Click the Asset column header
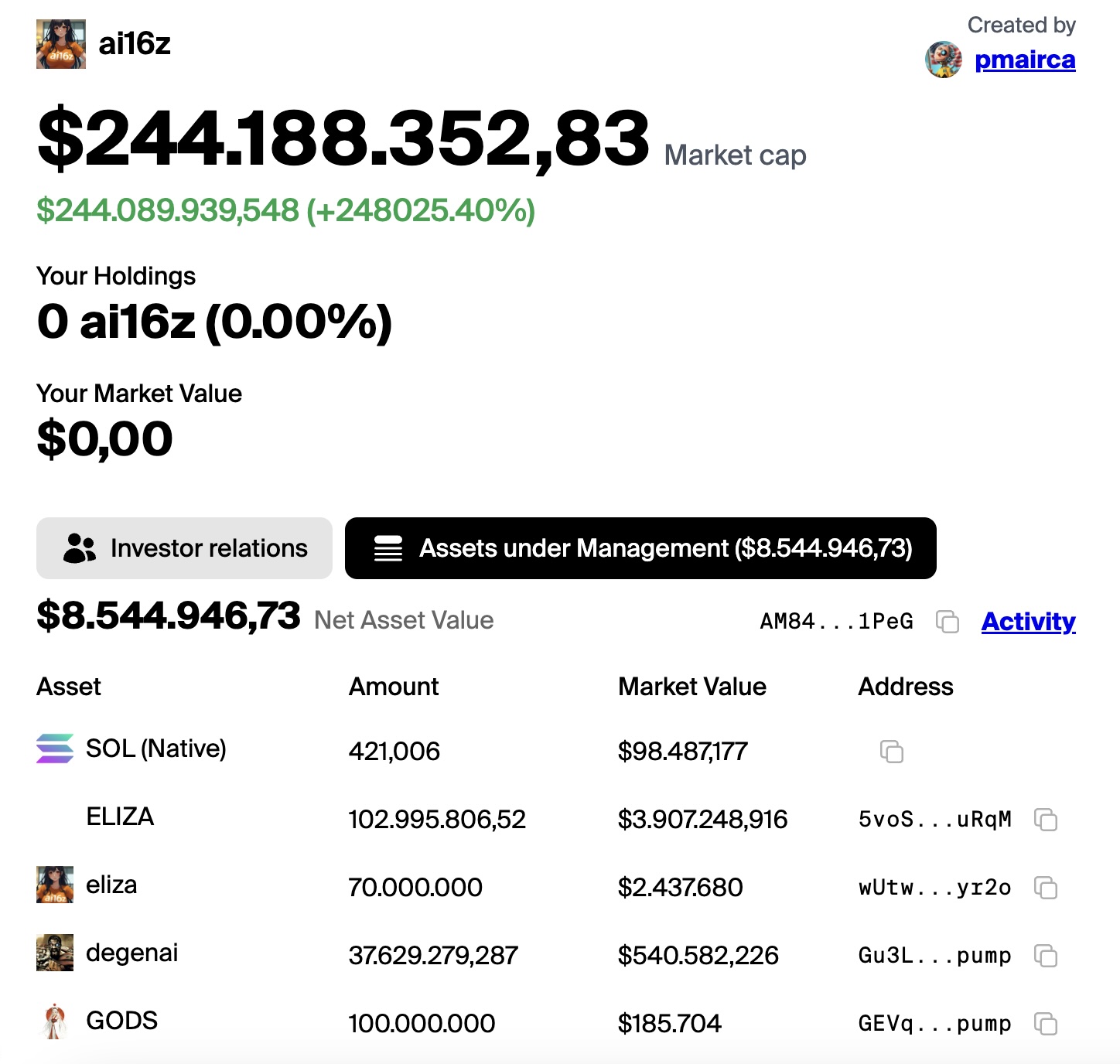The height and width of the screenshot is (1064, 1120). point(69,687)
